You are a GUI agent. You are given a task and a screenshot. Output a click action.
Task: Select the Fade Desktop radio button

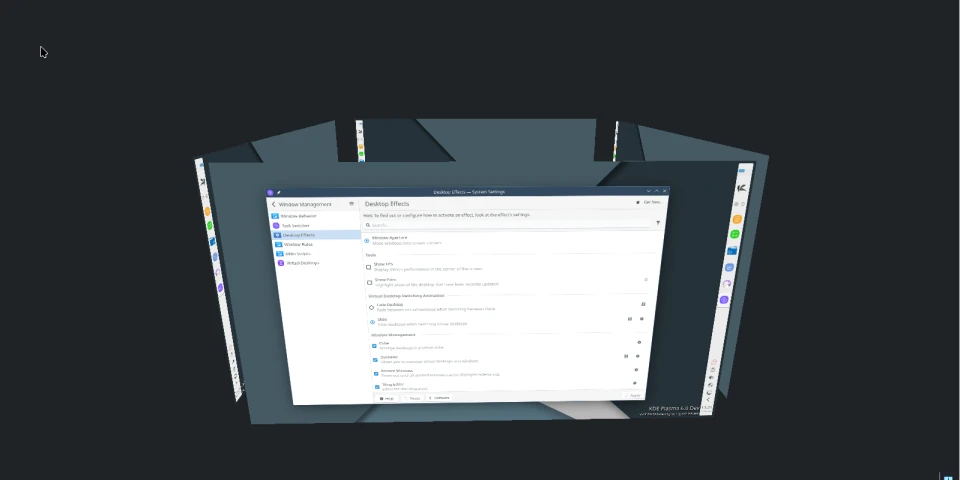pyautogui.click(x=371, y=307)
